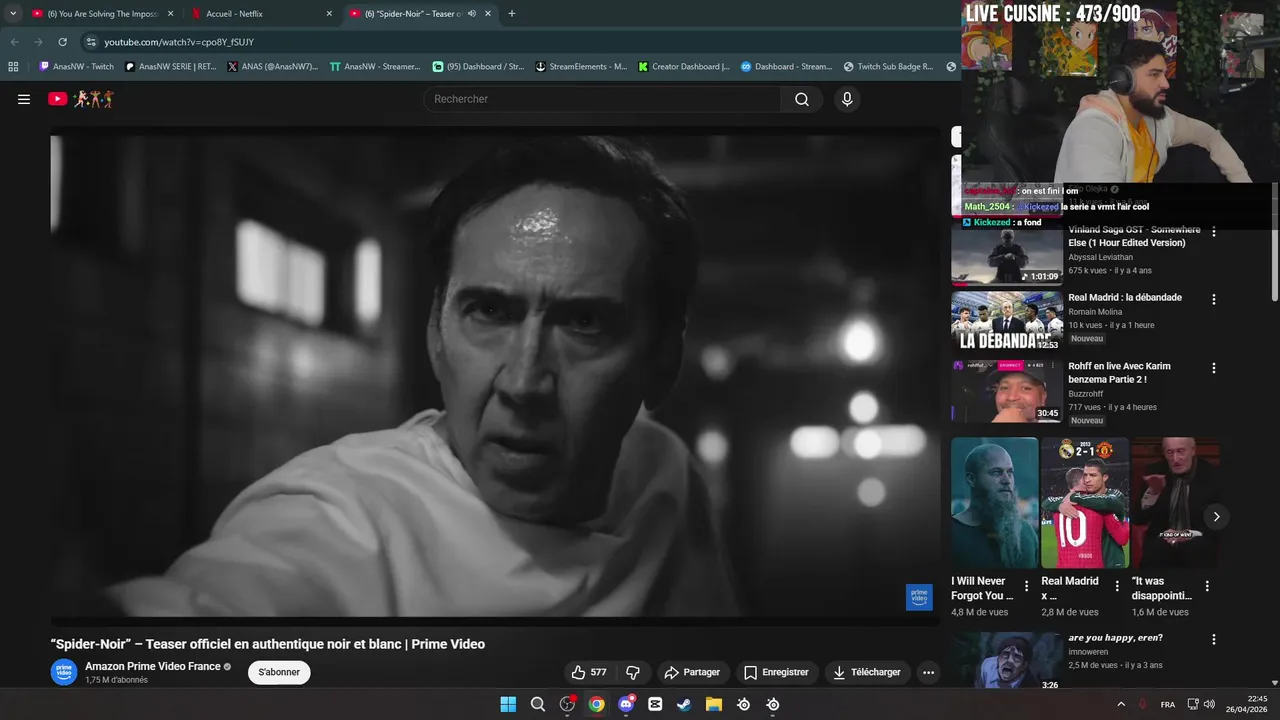Open the Rohff en live video thumbnail

point(1007,390)
